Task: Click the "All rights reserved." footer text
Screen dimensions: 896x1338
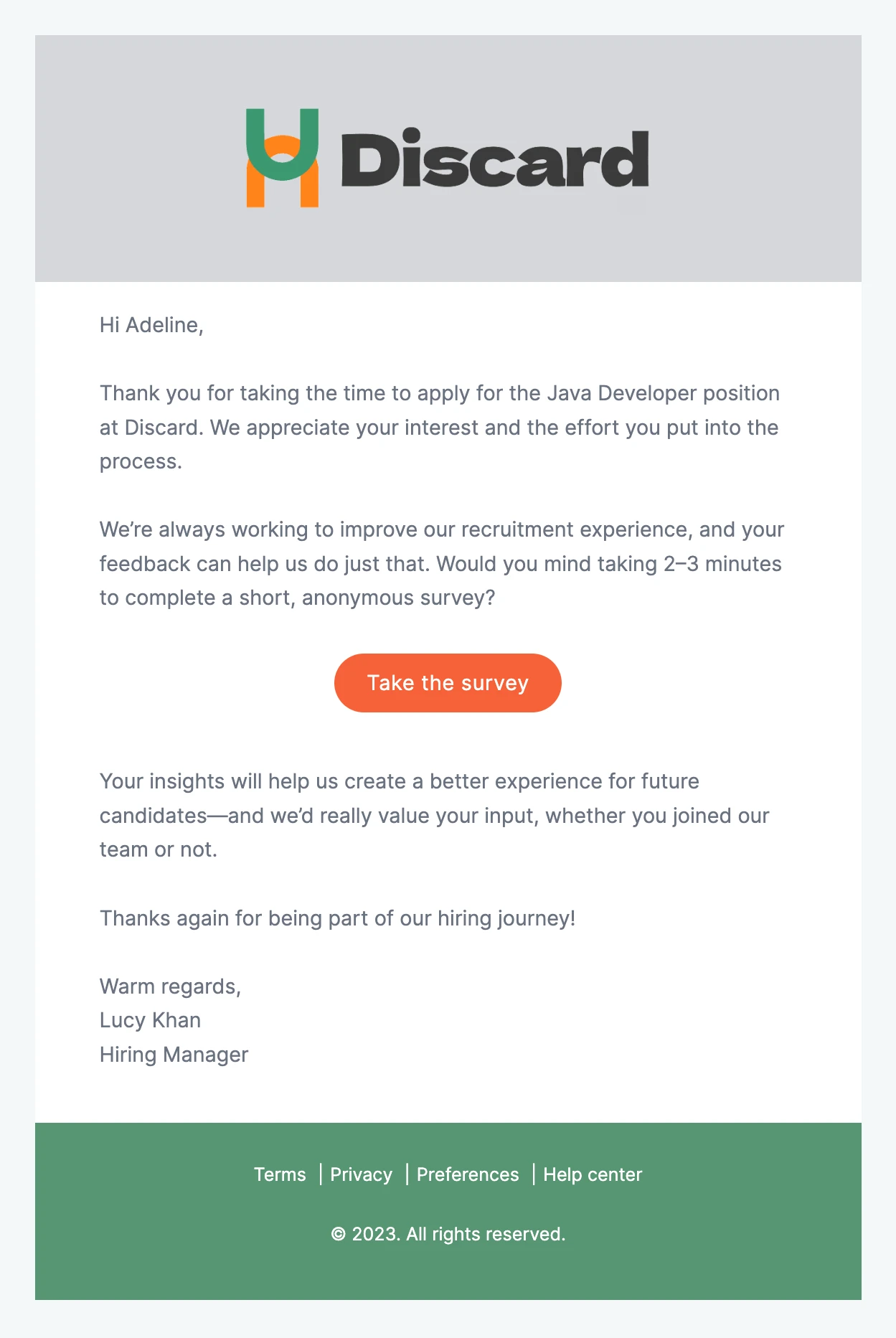Action: [x=486, y=1235]
